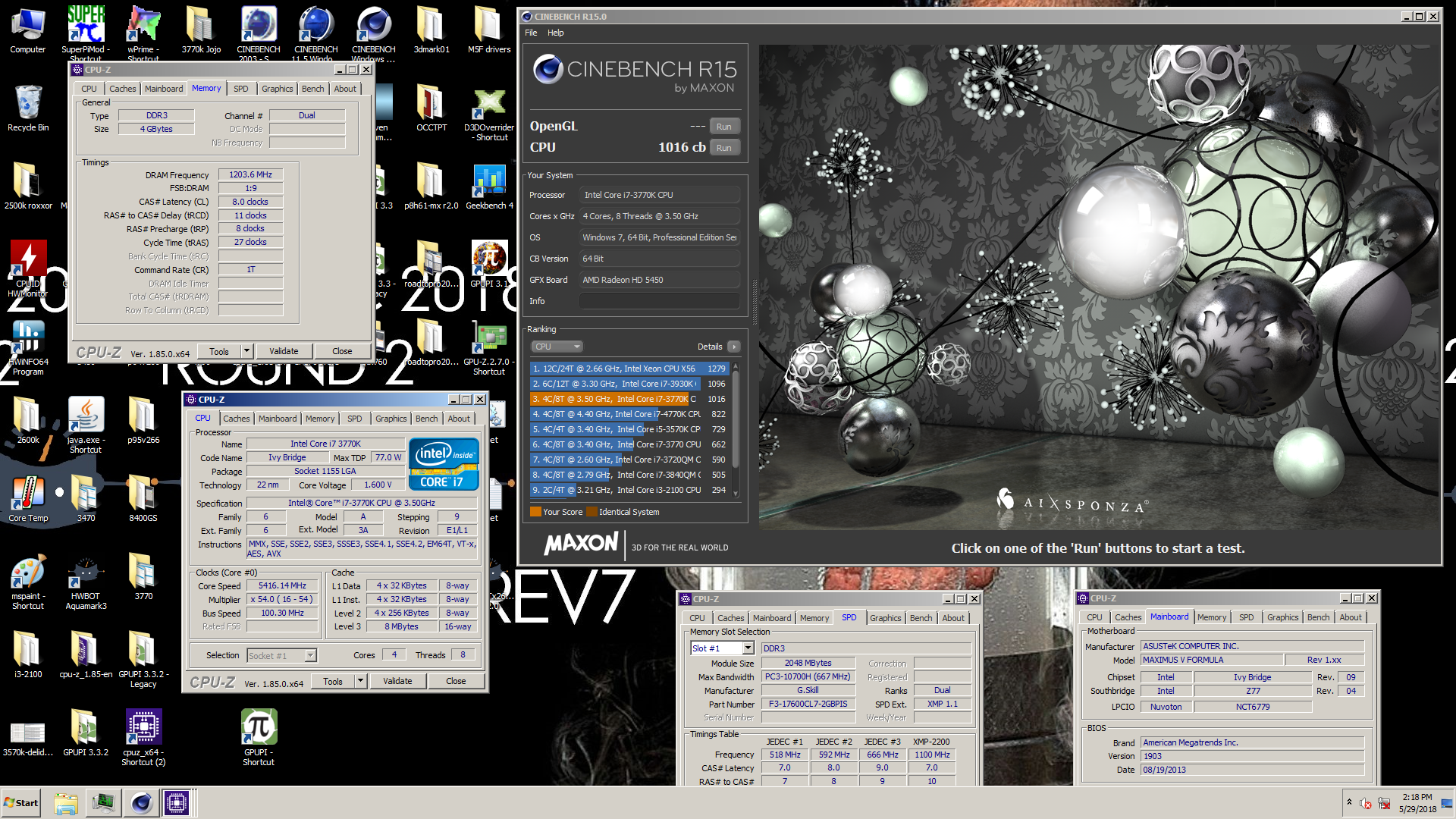Open Tools dropdown arrow in middle CPU-Z window
1456x819 pixels.
click(x=360, y=681)
